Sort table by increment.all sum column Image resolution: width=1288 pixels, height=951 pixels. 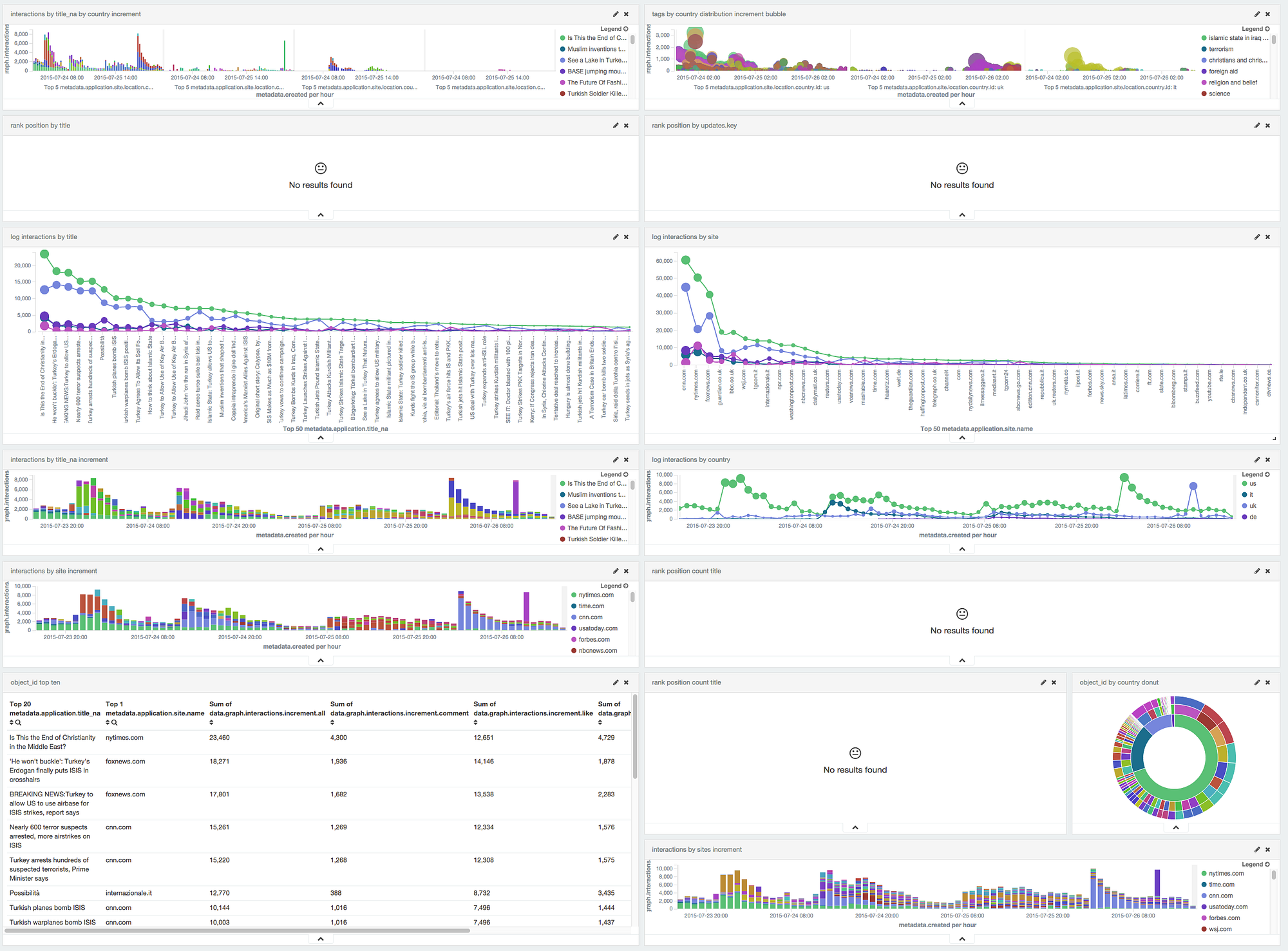pyautogui.click(x=211, y=722)
